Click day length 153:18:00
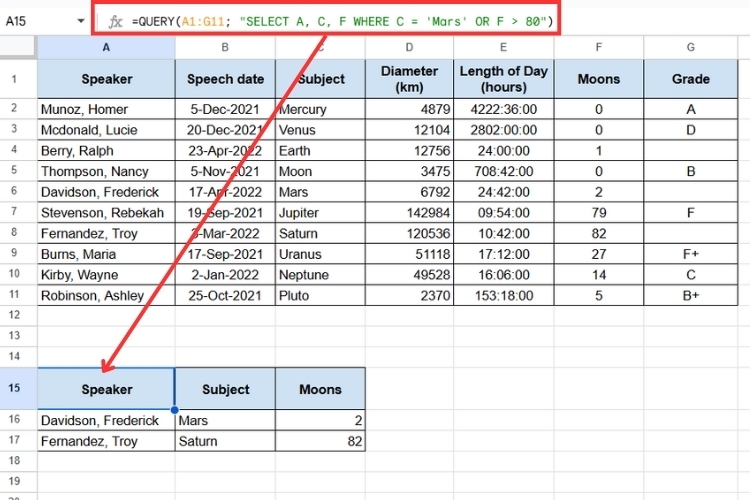750x500 pixels. click(x=503, y=295)
